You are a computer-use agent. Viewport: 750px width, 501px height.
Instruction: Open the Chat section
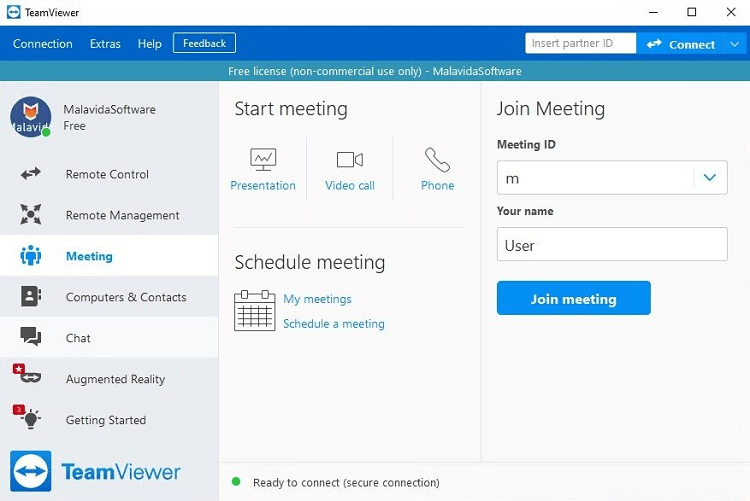(109, 337)
